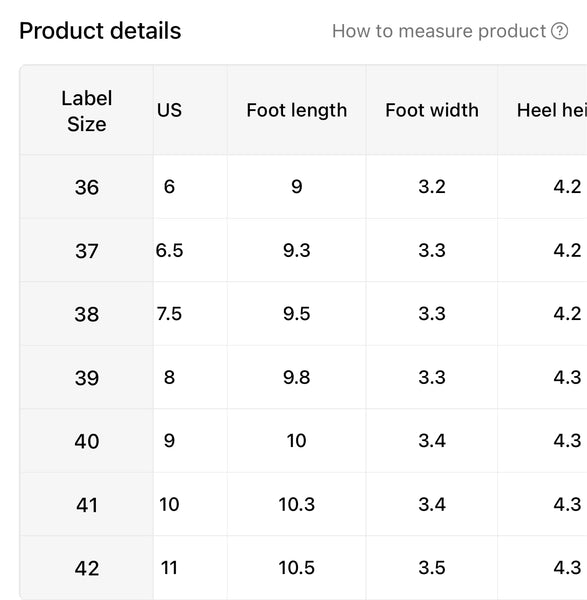Click the Label Size column header
Viewport: 587px width, 600px height.
pos(87,111)
